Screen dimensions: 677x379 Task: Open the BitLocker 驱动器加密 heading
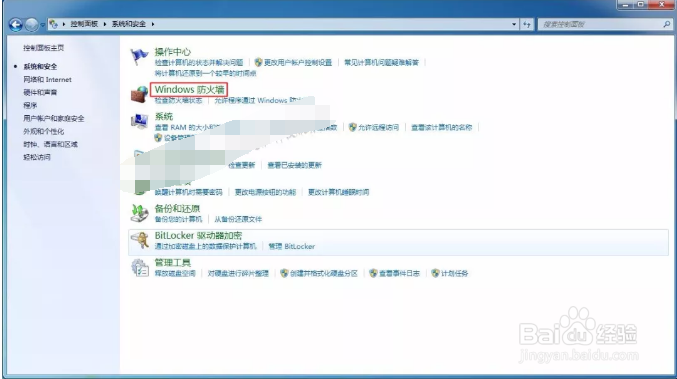tap(198, 236)
